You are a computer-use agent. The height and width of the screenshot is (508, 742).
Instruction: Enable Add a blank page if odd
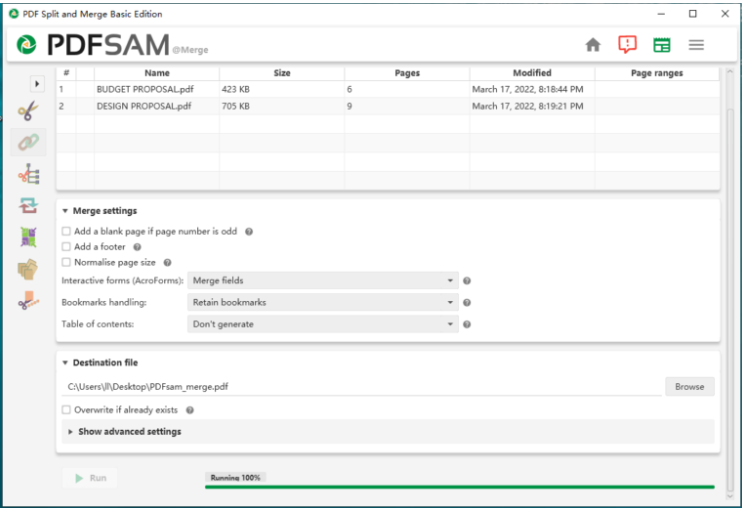[x=66, y=231]
